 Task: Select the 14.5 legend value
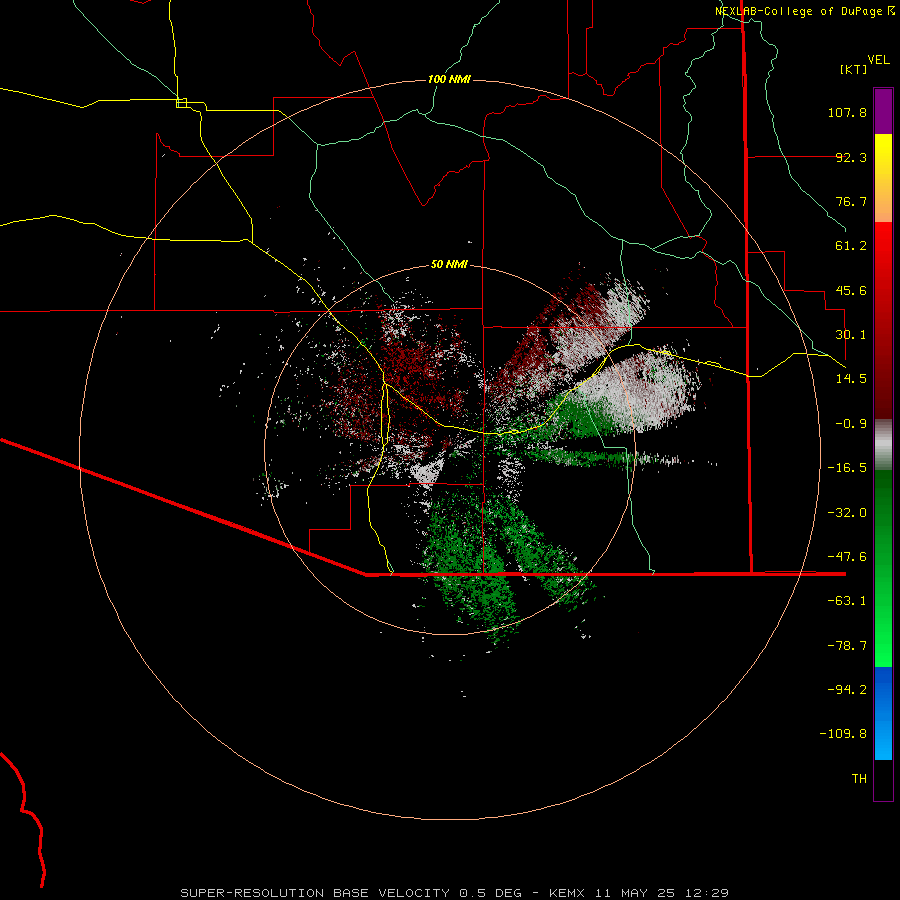tap(851, 379)
